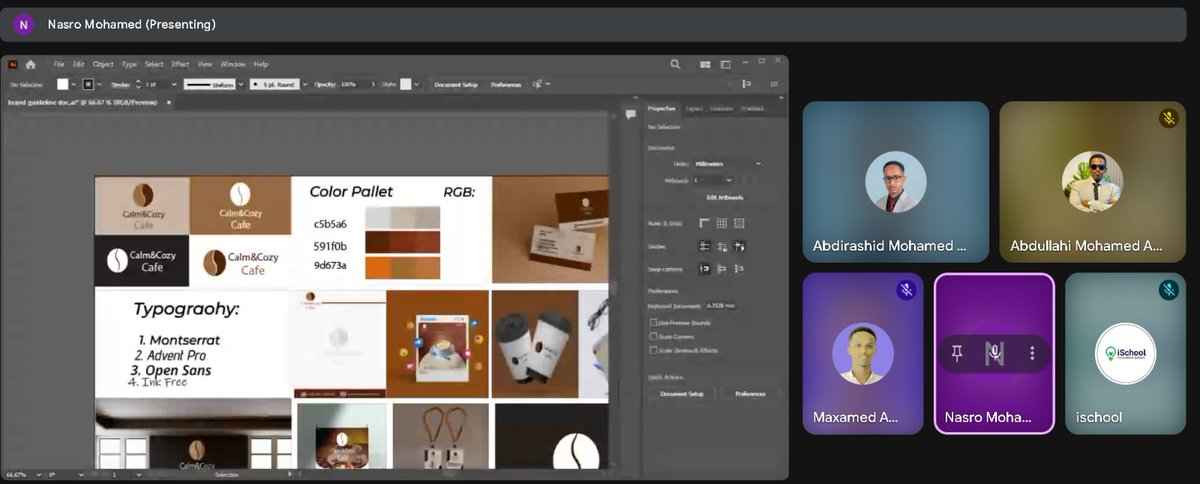1200x484 pixels.
Task: Open the comments panel speech icon
Action: 630,115
